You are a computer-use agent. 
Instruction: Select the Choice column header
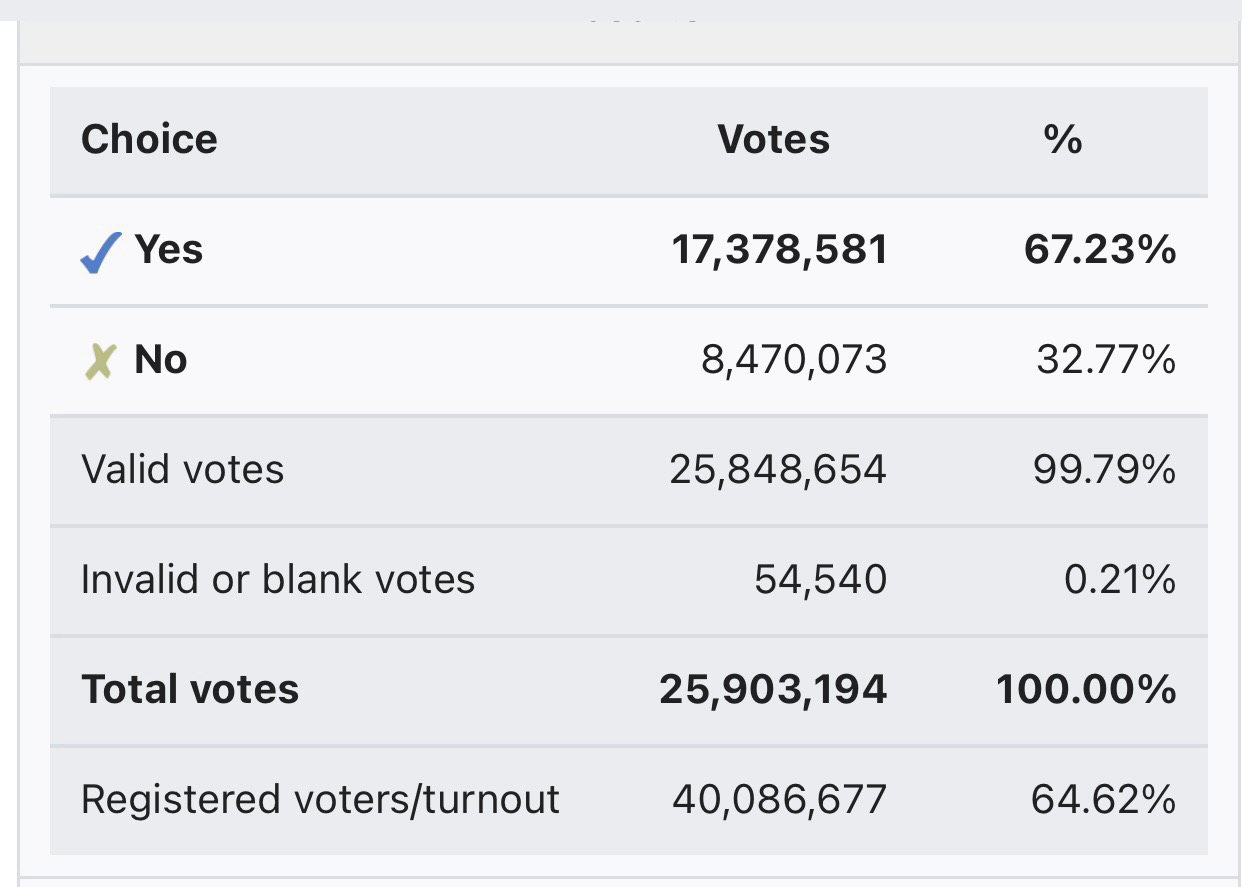pyautogui.click(x=149, y=139)
